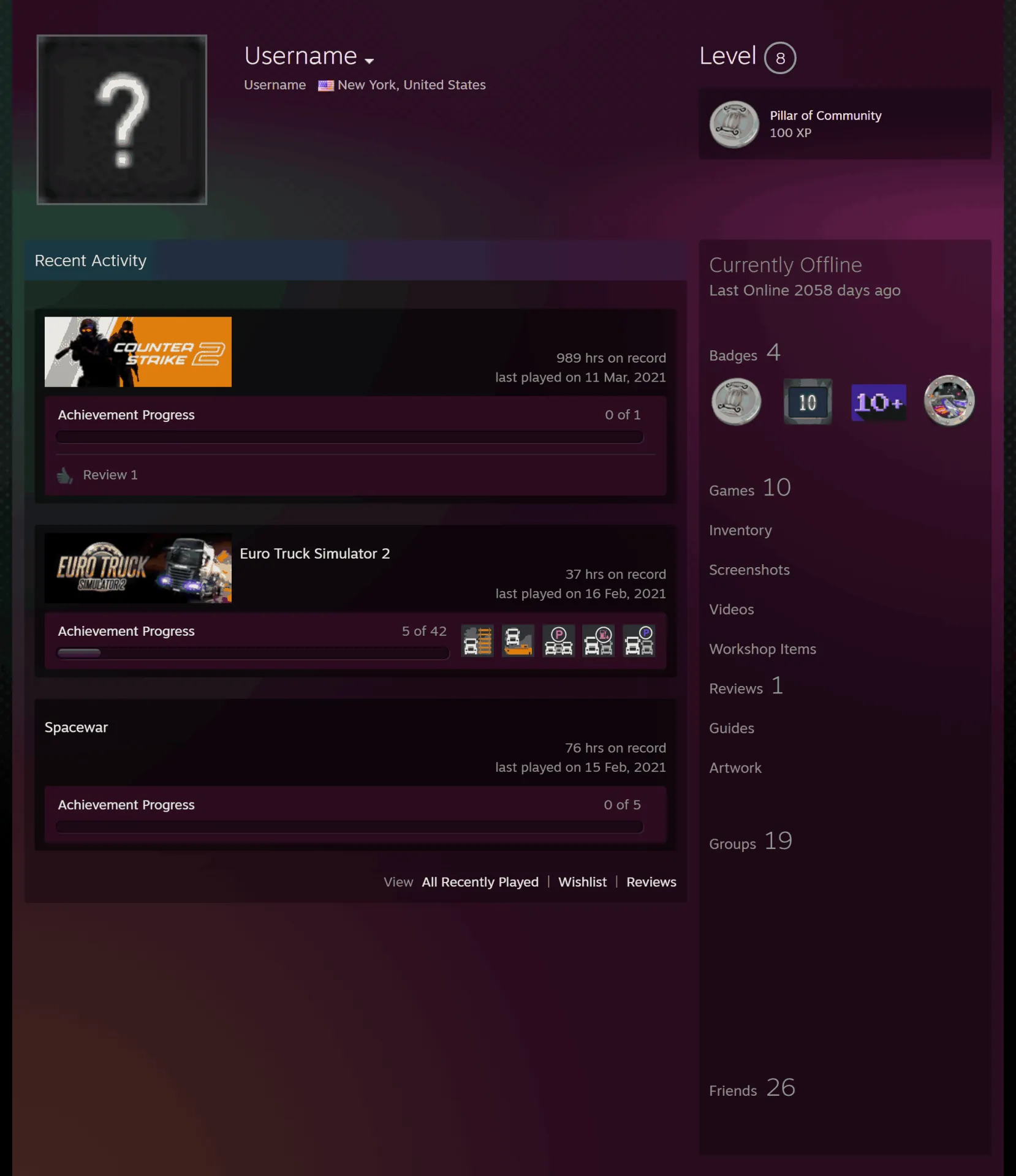
Task: View All Recently Played games
Action: [x=480, y=882]
